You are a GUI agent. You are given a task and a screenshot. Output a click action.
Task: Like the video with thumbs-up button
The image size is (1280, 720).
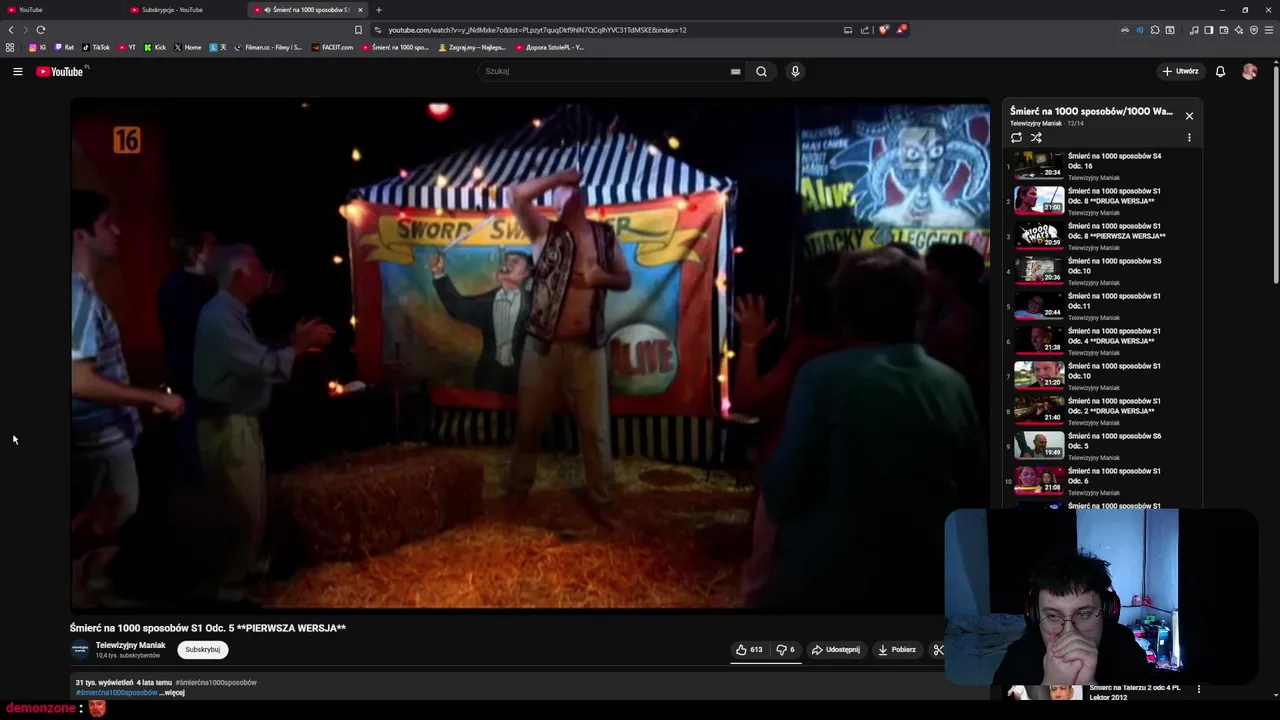[749, 649]
